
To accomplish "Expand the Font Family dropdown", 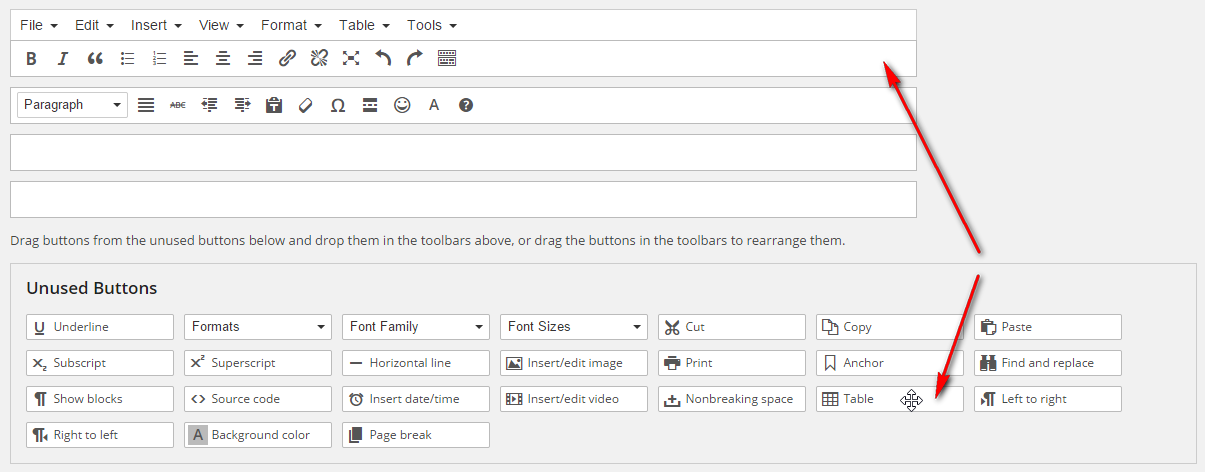I will pyautogui.click(x=415, y=327).
